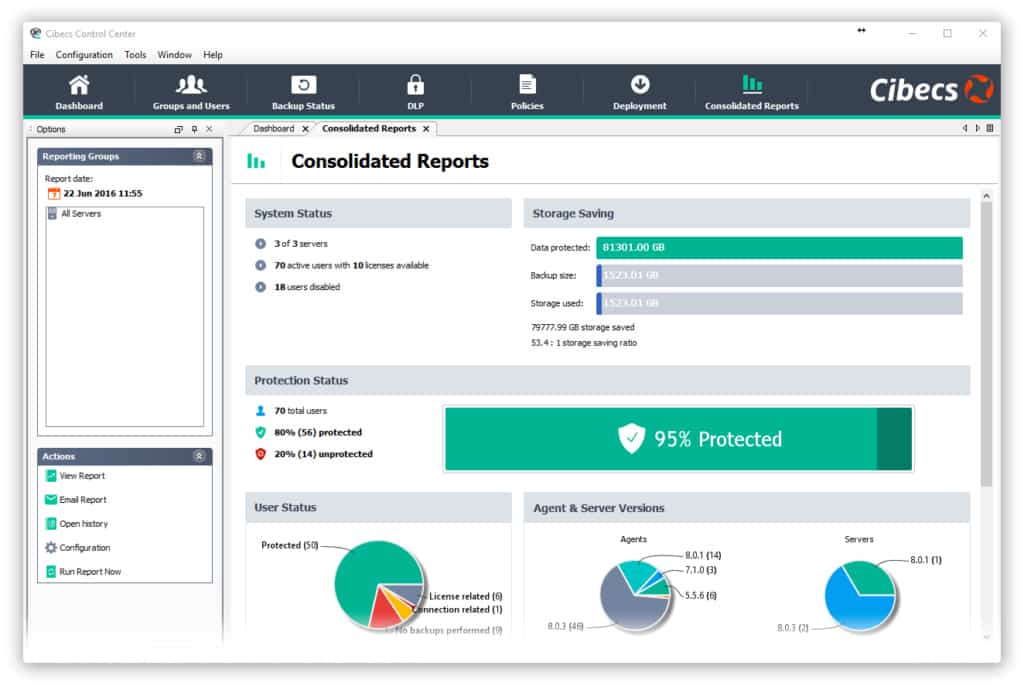Click Run Report Now action

(x=90, y=572)
